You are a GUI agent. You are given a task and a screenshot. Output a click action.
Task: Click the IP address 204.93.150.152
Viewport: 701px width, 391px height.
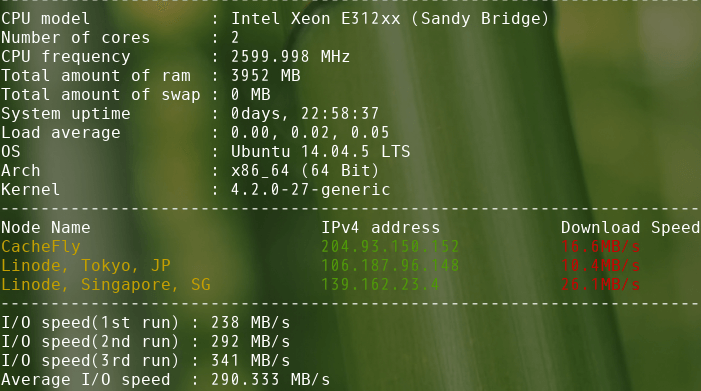[x=390, y=246]
